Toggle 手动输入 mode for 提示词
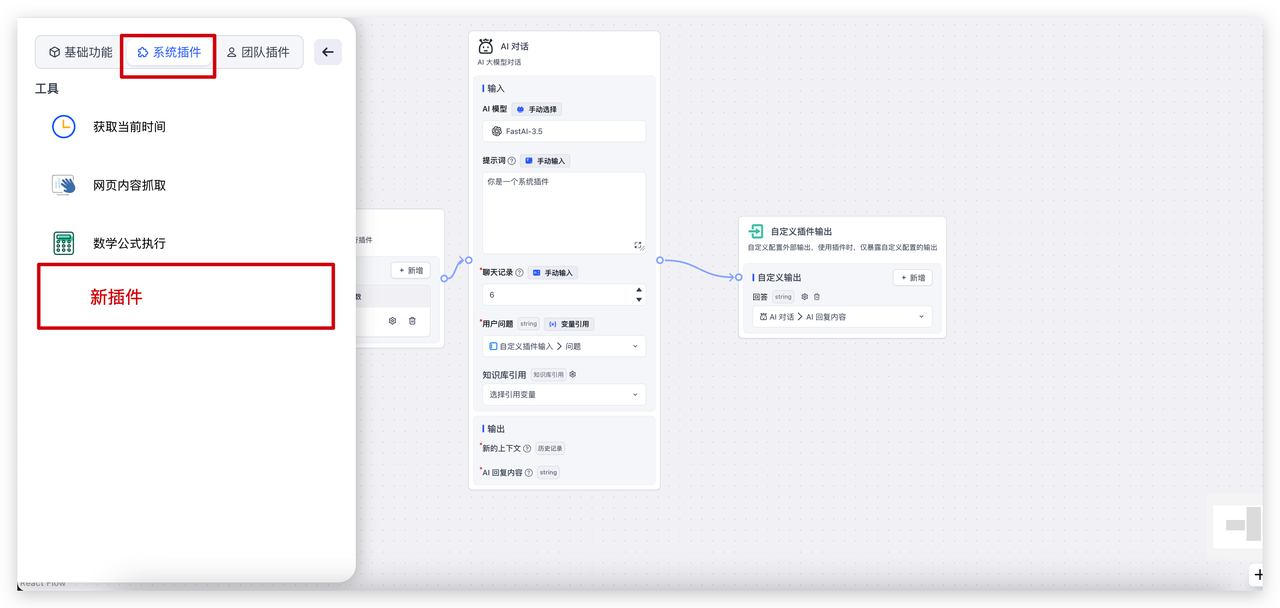This screenshot has height=608, width=1280. click(x=546, y=161)
